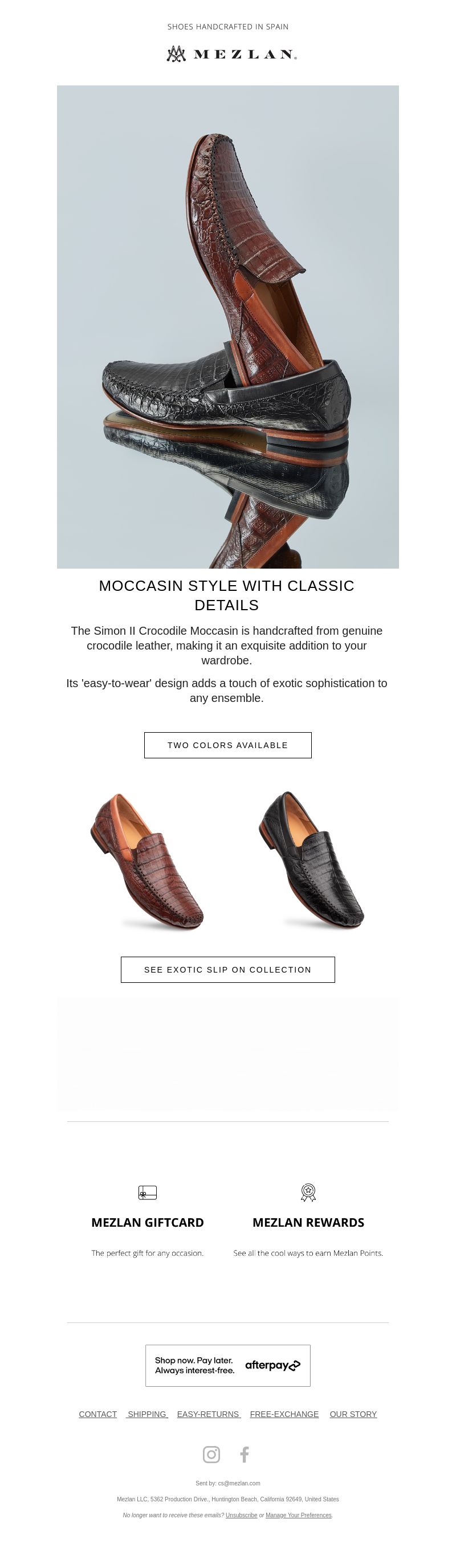Open the Free-Exchange link
Viewport: 456px width, 1568px height.
(x=284, y=1414)
